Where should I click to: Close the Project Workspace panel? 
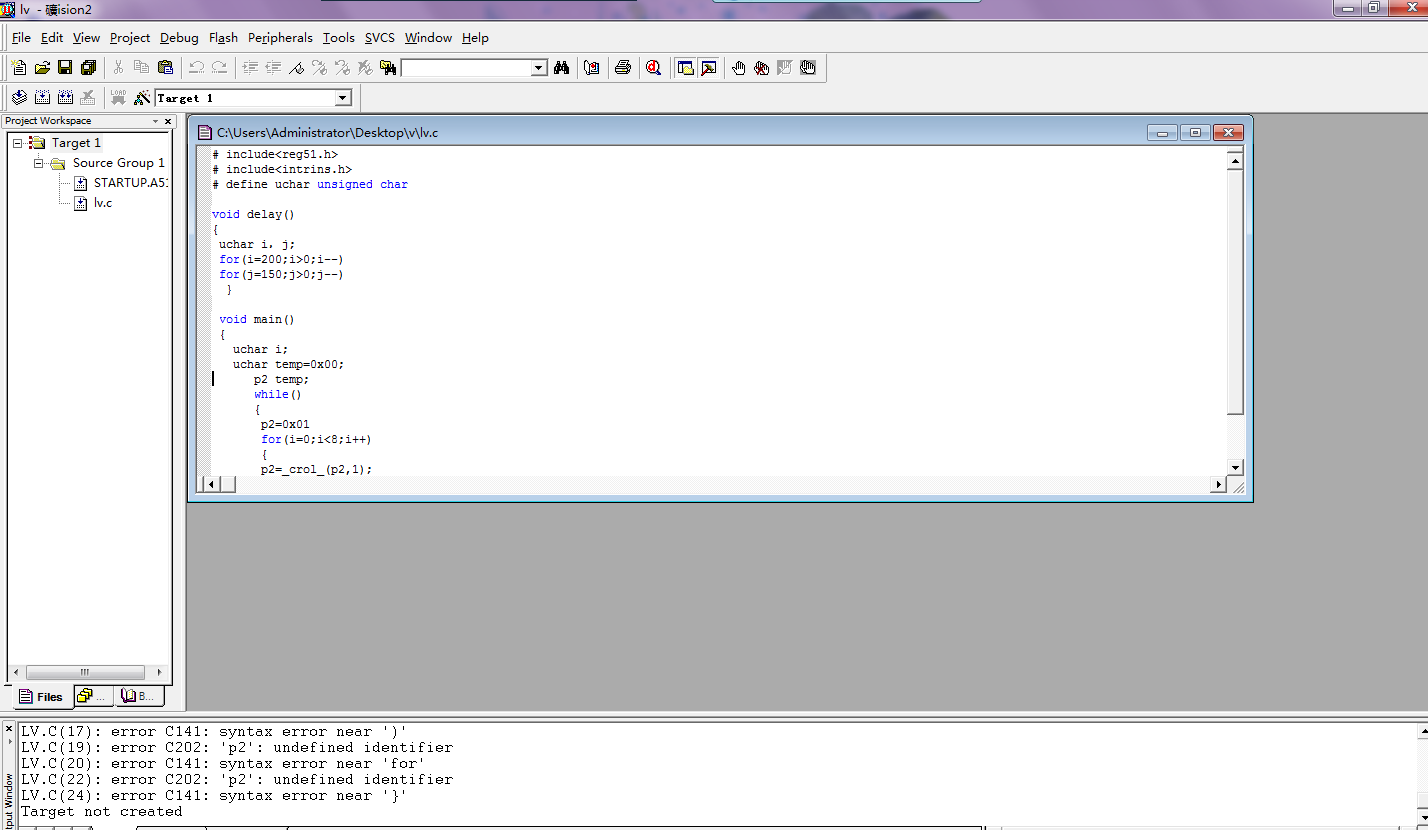coord(166,121)
